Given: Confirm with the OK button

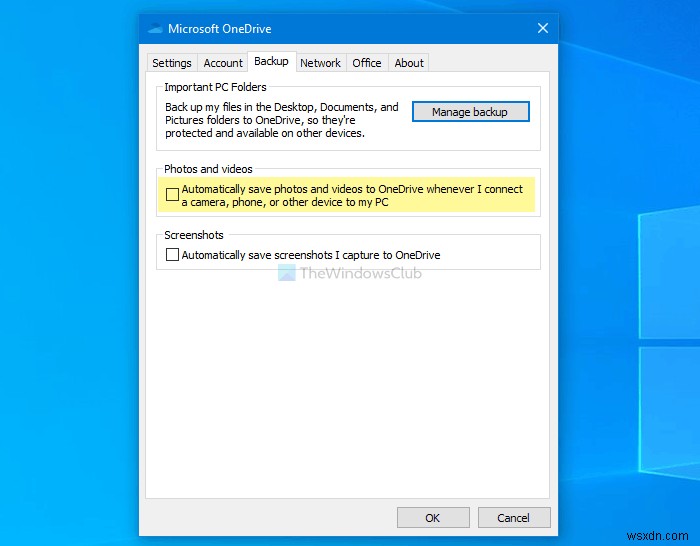Looking at the screenshot, I should pos(433,518).
